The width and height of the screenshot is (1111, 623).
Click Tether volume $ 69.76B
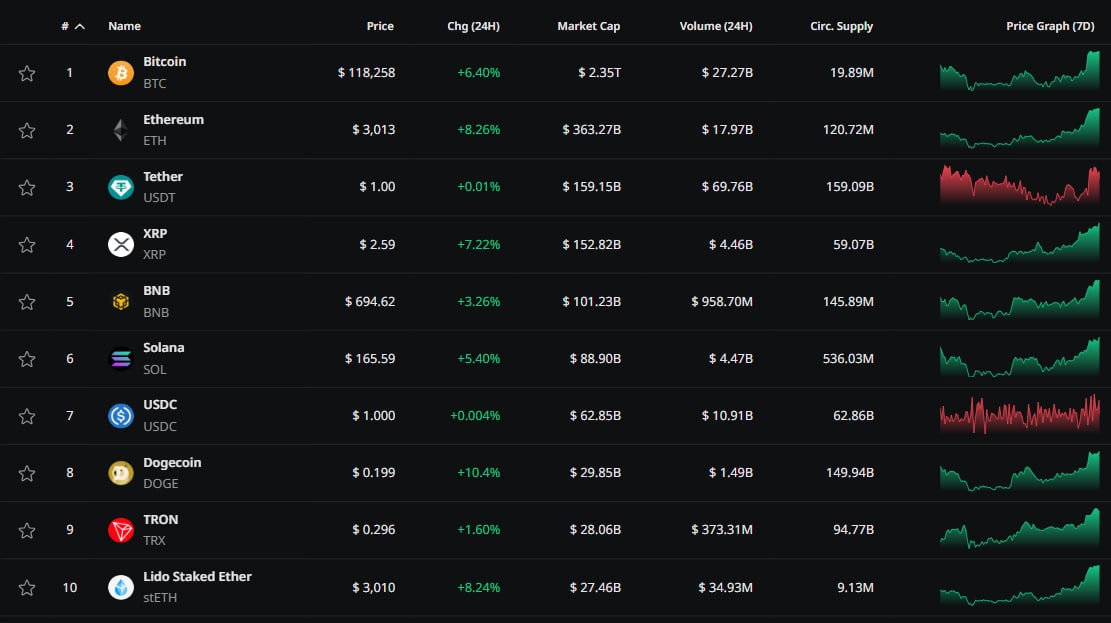click(727, 187)
